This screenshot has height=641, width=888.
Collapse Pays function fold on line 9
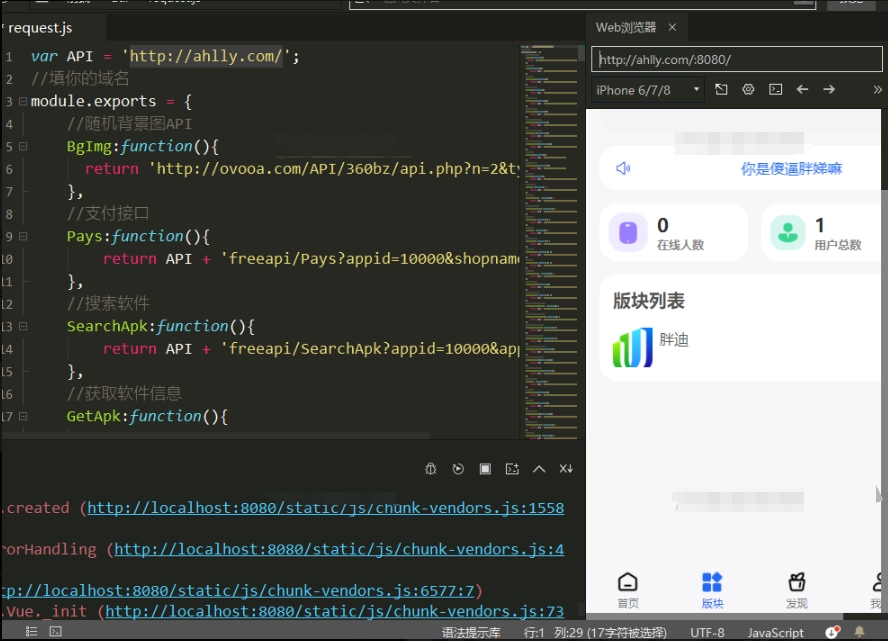coord(23,236)
